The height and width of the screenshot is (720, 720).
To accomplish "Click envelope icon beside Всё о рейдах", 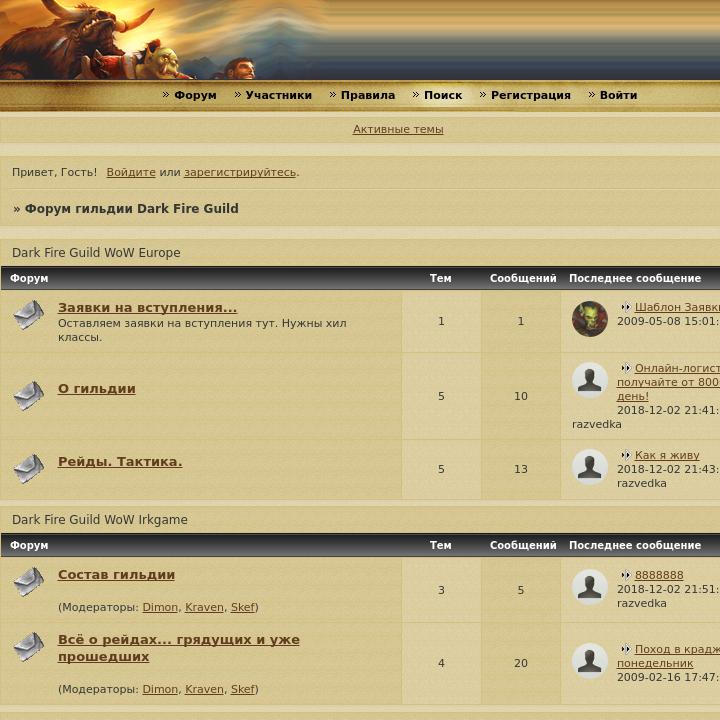I will click(28, 647).
